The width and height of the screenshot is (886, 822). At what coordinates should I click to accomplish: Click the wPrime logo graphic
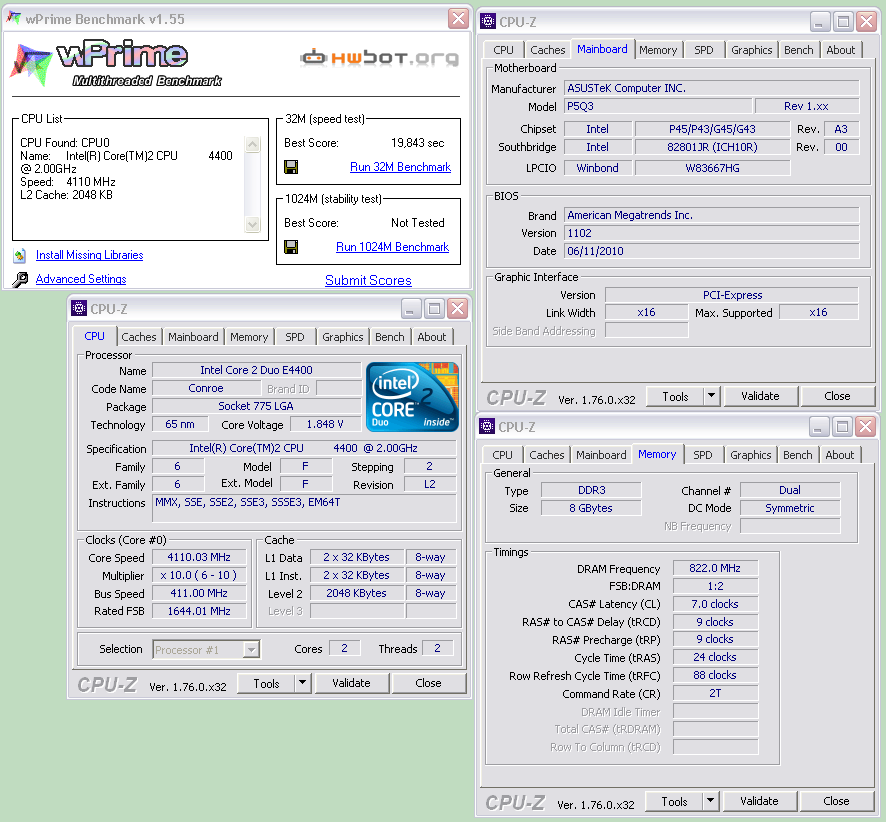tap(116, 63)
